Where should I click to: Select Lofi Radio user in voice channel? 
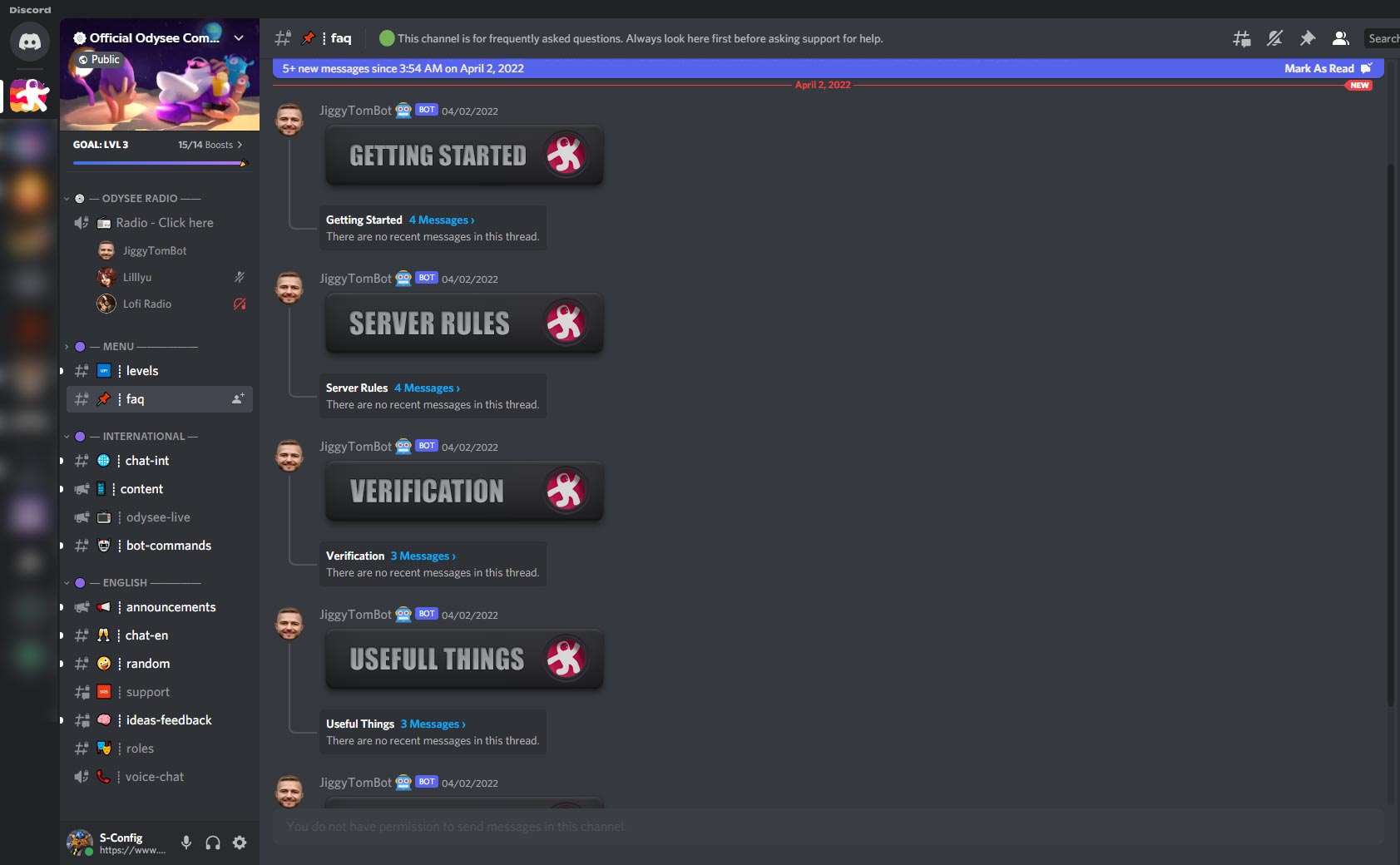pos(147,304)
